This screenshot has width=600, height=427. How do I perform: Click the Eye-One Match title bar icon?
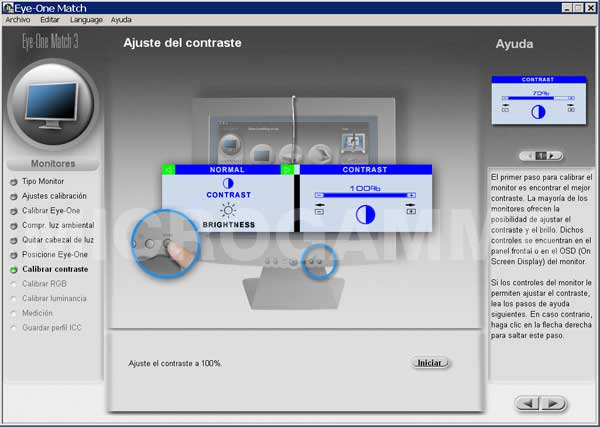point(8,8)
